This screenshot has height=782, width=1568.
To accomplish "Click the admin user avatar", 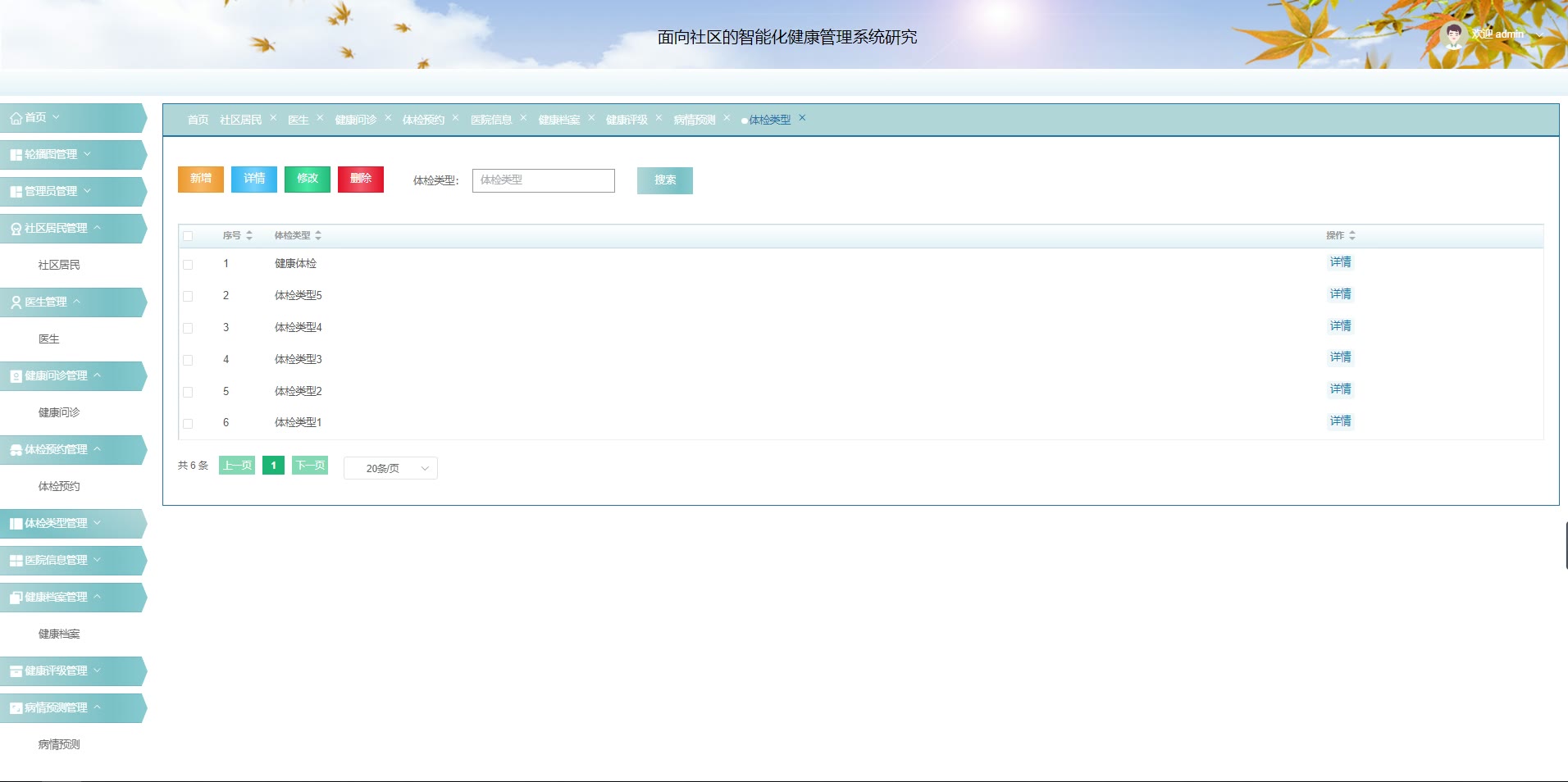I will click(1453, 34).
